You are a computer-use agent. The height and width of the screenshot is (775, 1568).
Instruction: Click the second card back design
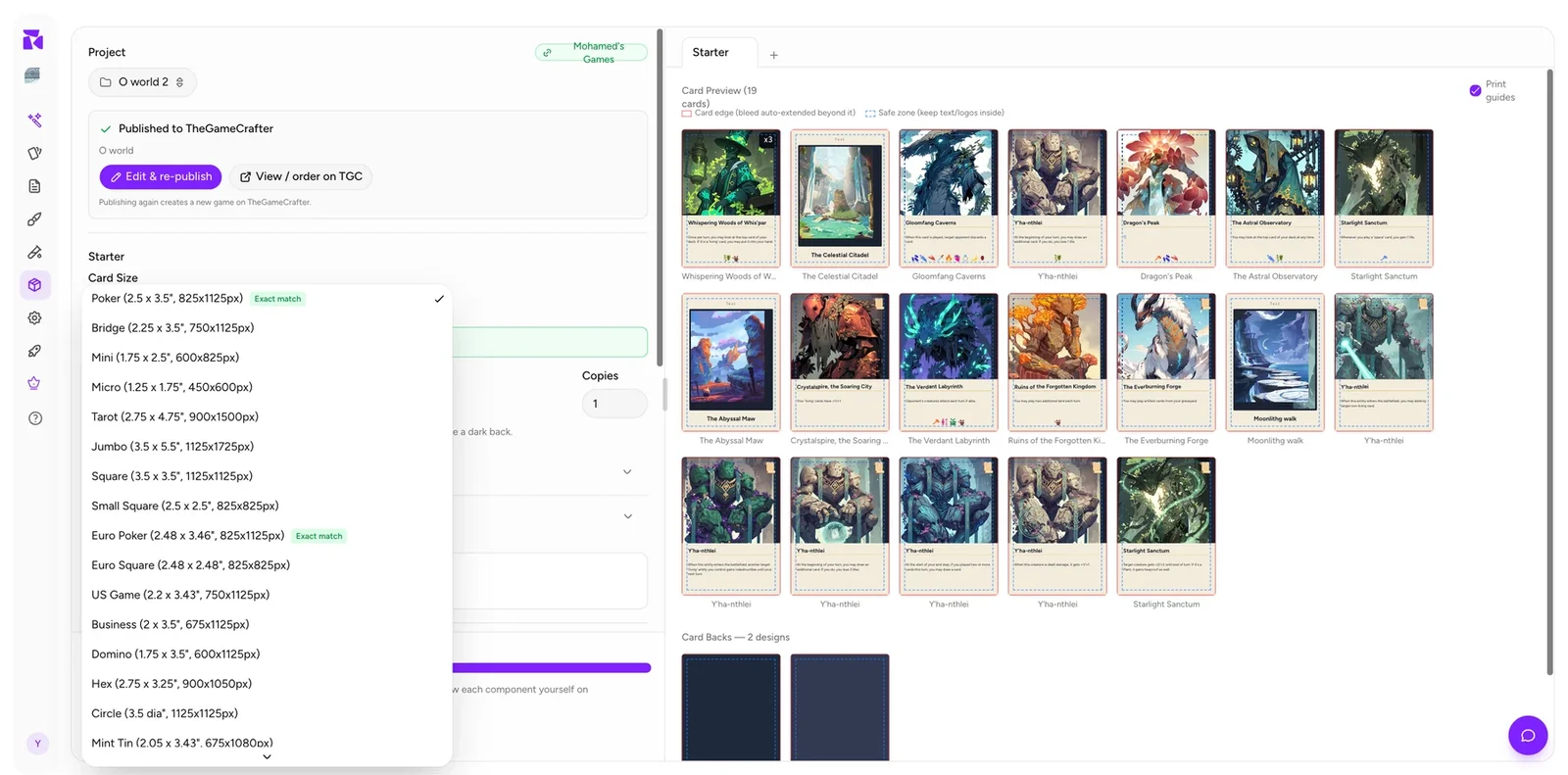(x=840, y=707)
